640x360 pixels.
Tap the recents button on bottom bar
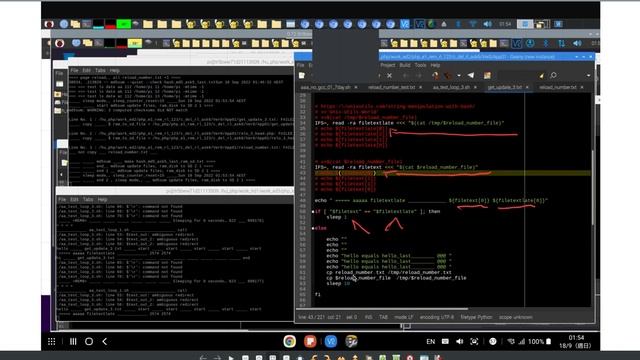[x=73, y=341]
